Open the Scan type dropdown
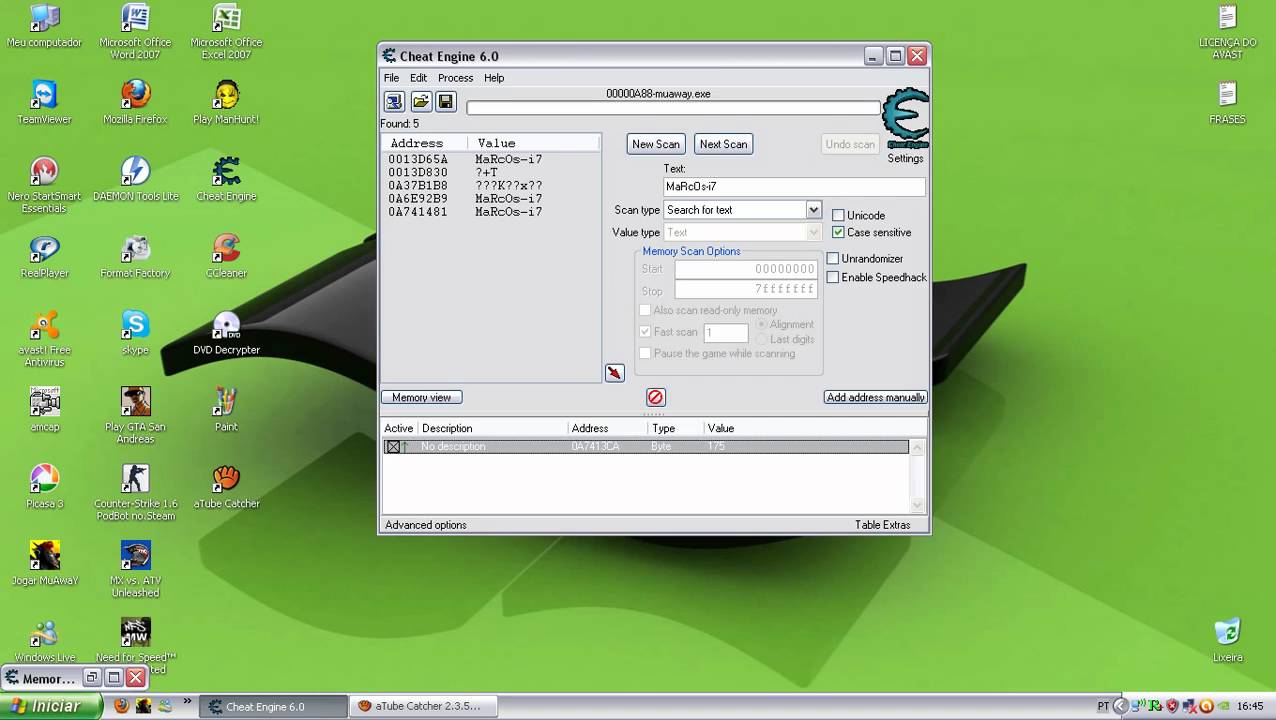Image resolution: width=1276 pixels, height=720 pixels. [813, 210]
